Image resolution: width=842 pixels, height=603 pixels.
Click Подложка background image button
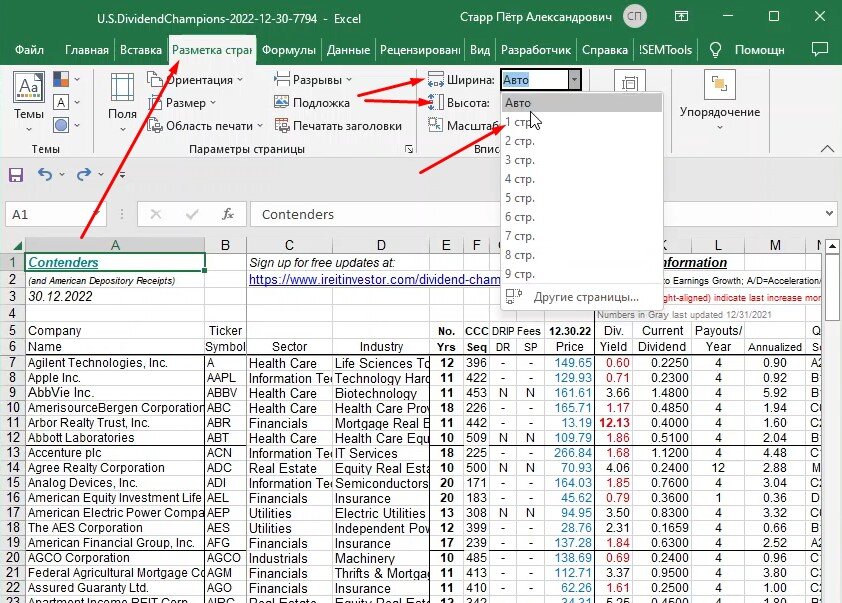point(312,103)
